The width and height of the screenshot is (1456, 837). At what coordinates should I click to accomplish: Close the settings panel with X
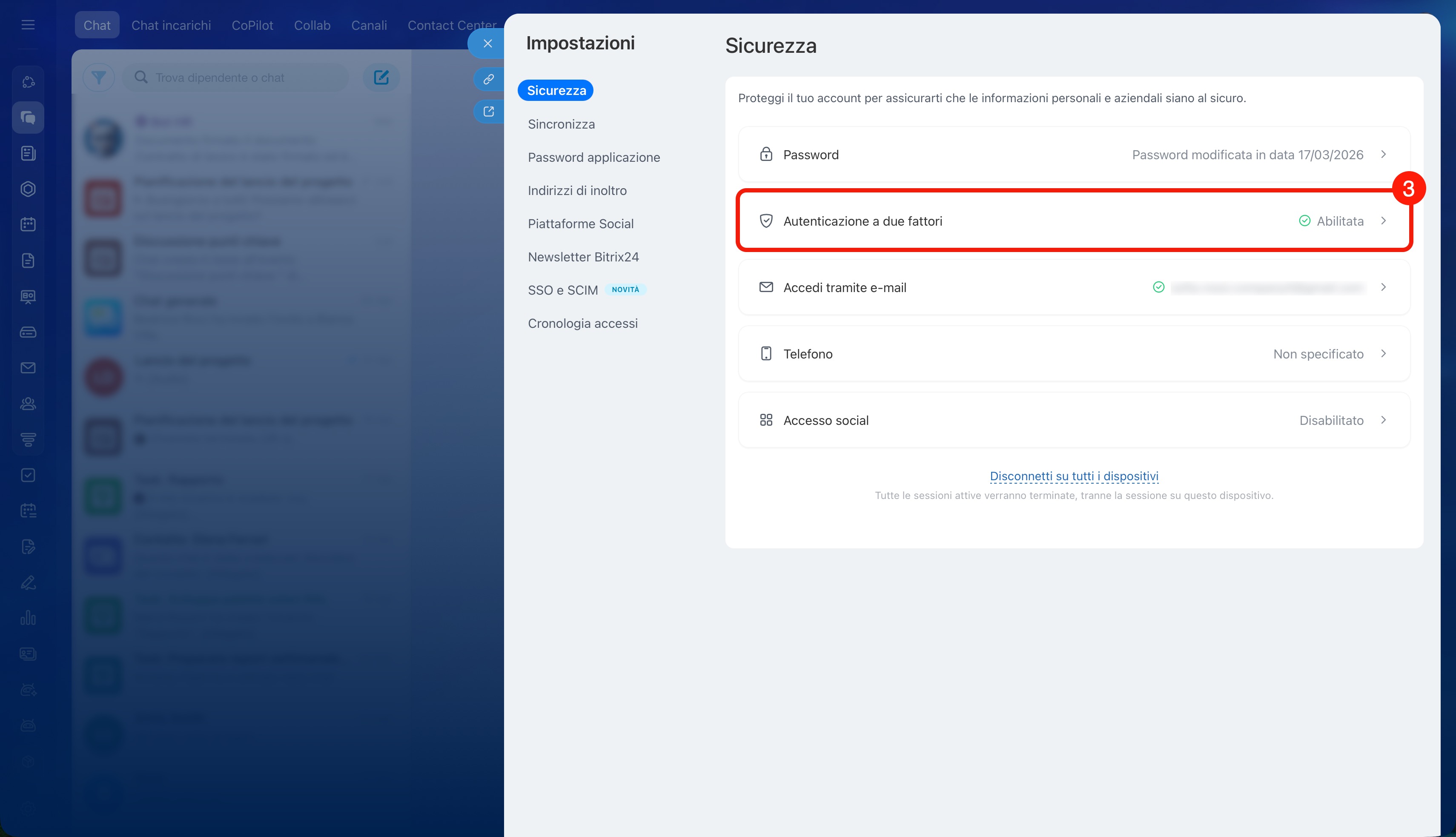(x=487, y=44)
